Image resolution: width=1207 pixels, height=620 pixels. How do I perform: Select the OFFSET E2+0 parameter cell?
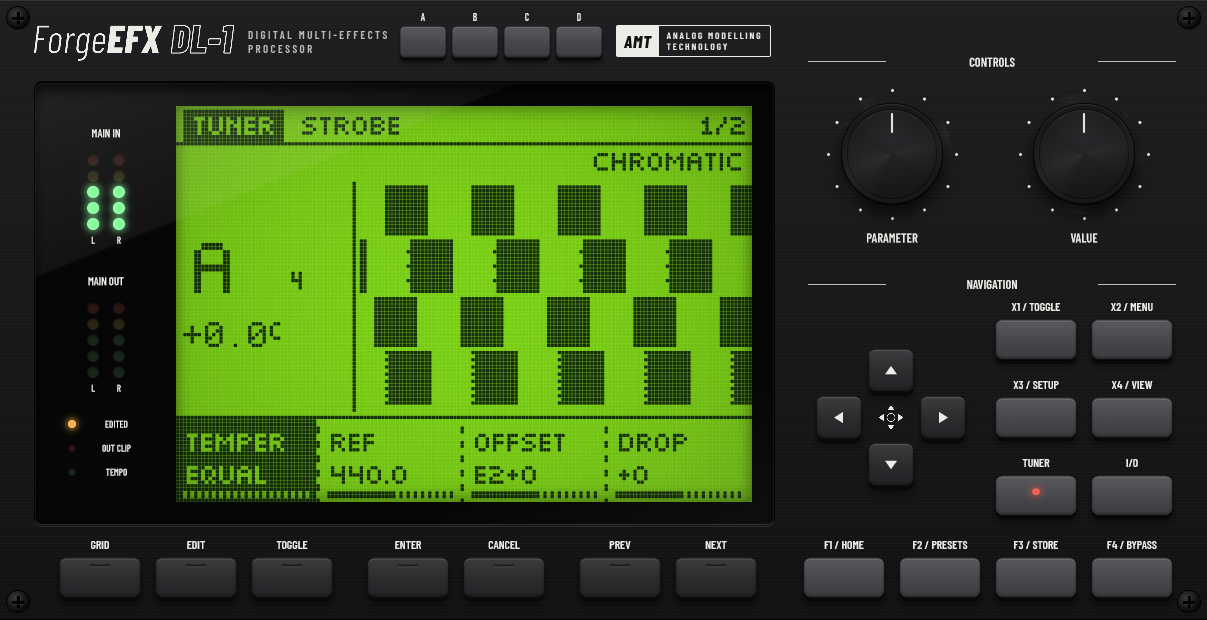point(535,459)
